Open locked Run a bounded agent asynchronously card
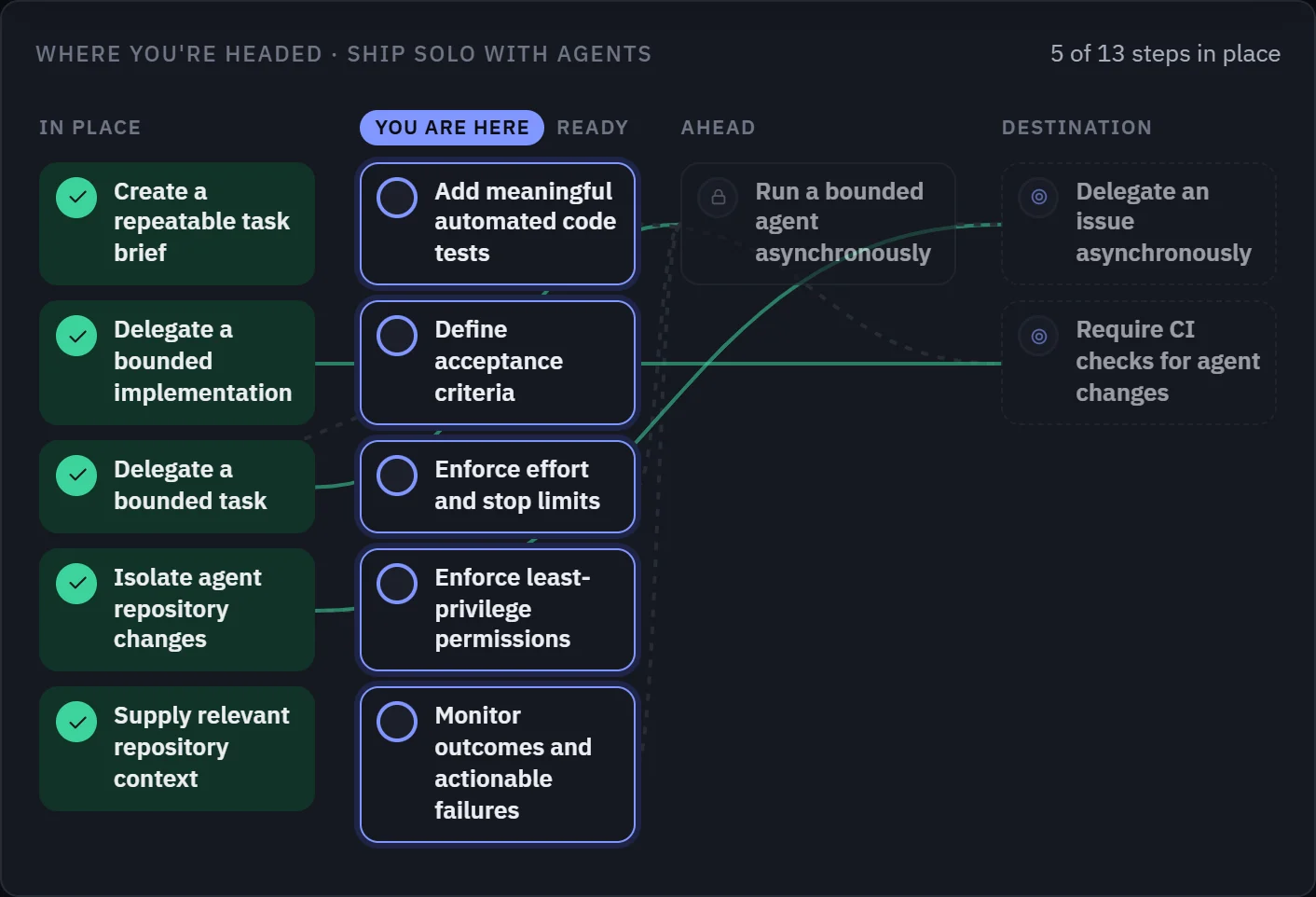Image resolution: width=1316 pixels, height=897 pixels. click(818, 224)
